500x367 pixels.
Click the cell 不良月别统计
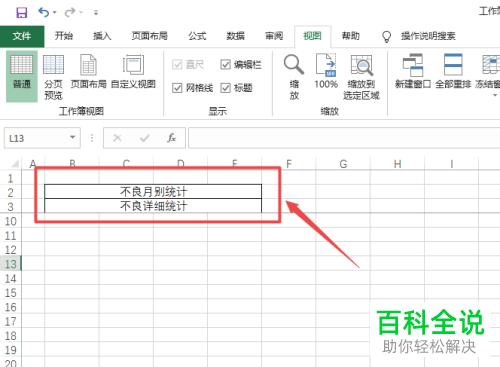pyautogui.click(x=153, y=192)
